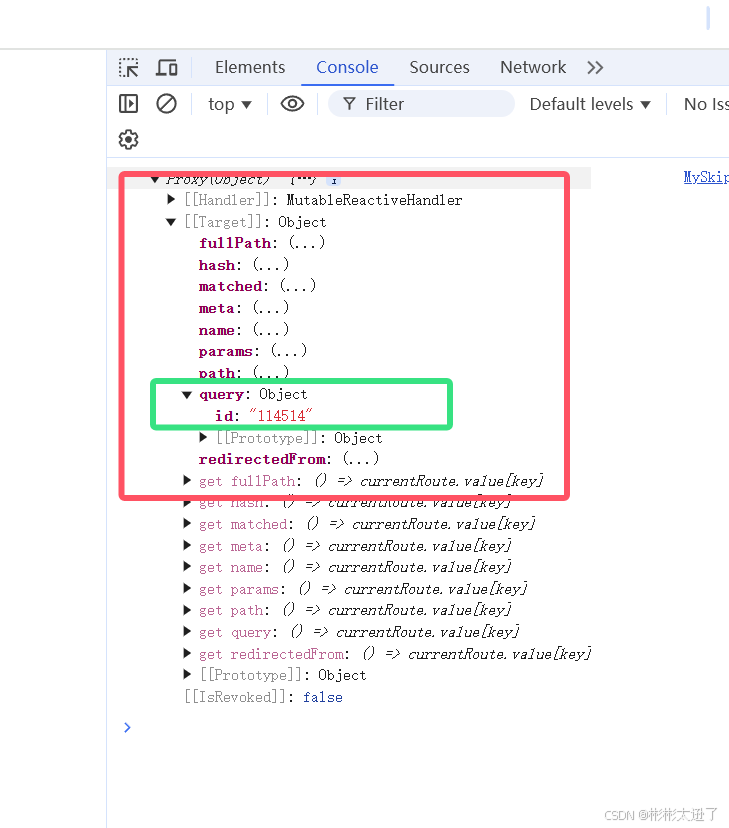Screen dimensions: 729x828
Task: Expand the get meta getter
Action: point(186,545)
